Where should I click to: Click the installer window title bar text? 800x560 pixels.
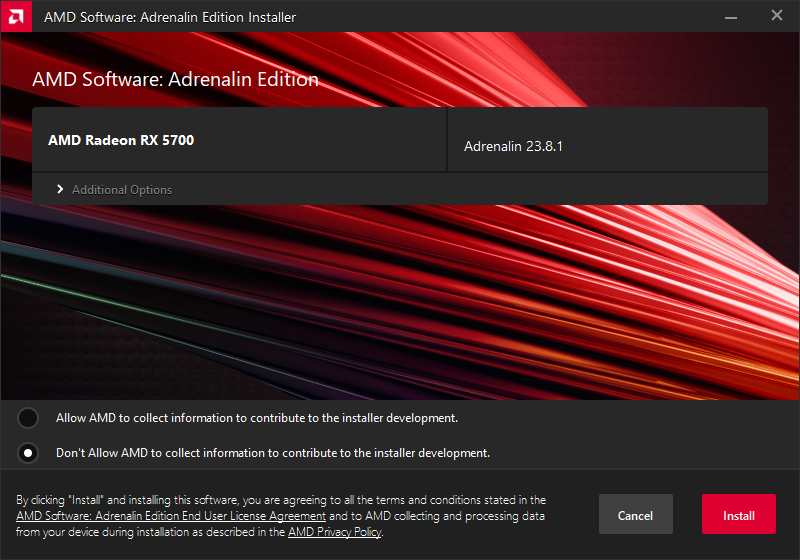(x=170, y=17)
